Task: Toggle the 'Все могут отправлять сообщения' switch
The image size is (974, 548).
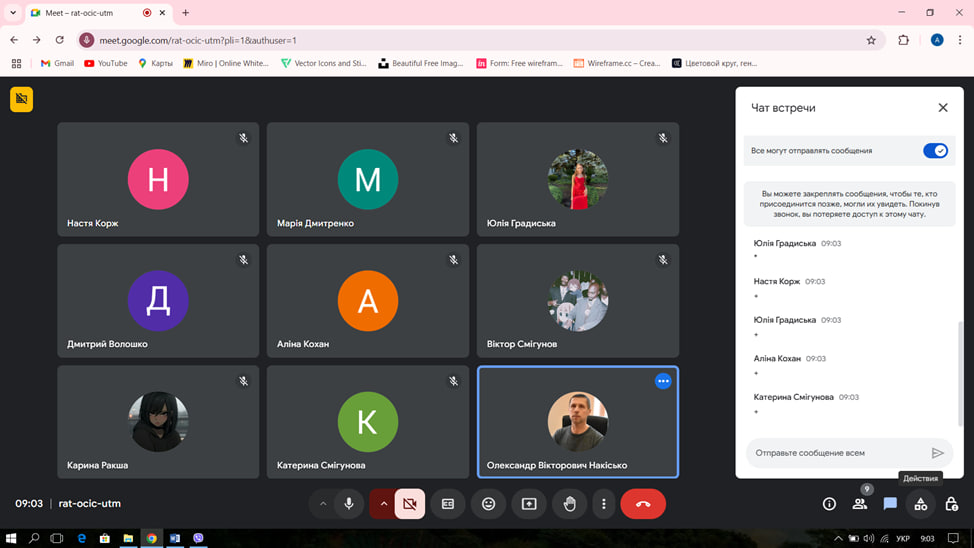Action: 935,151
